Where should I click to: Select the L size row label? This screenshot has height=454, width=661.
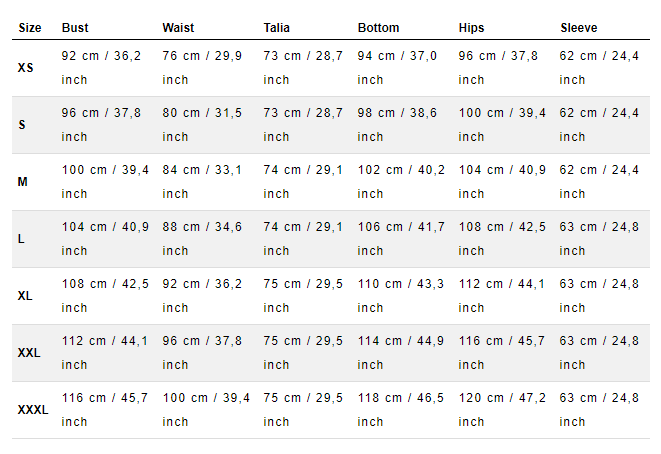point(21,239)
